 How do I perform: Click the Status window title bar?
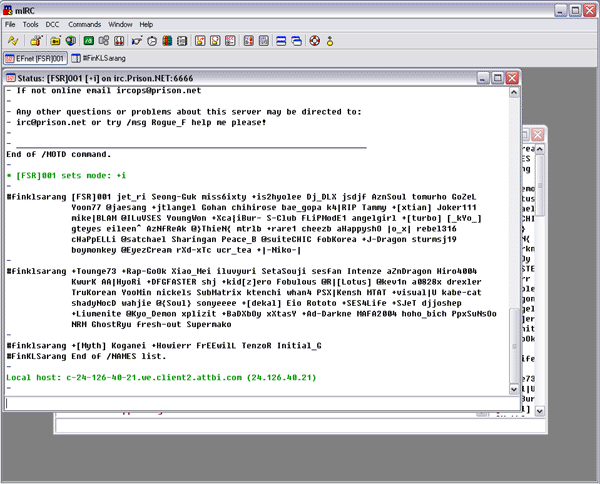coord(262,78)
